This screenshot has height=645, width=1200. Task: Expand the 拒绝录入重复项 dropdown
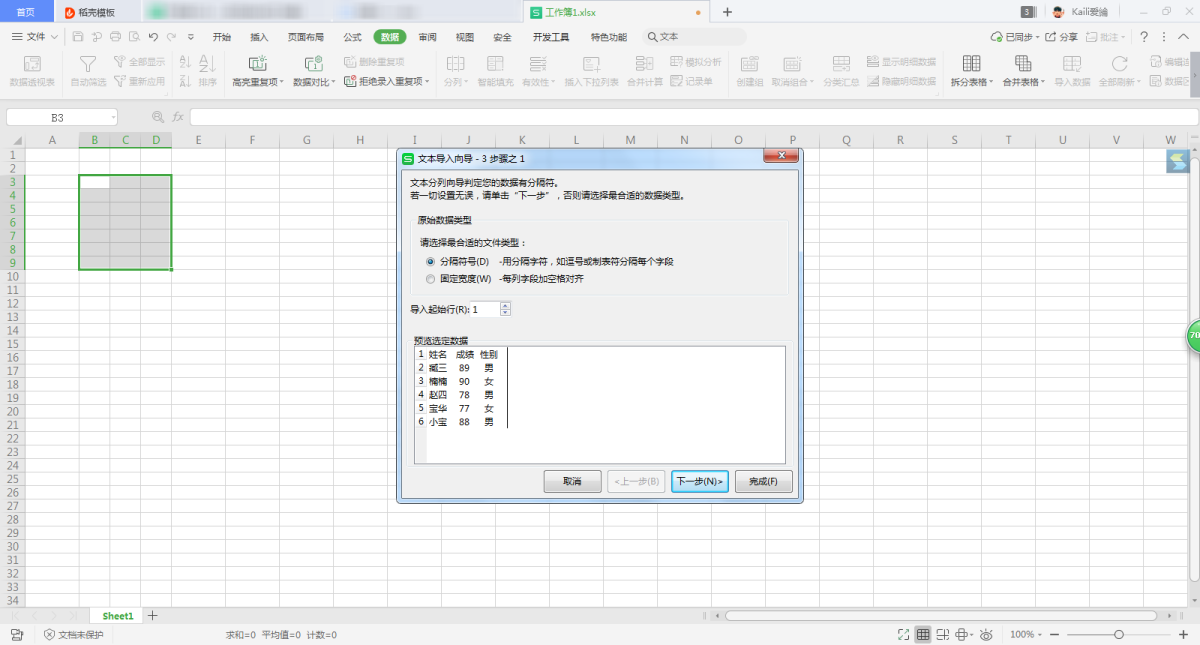429,82
